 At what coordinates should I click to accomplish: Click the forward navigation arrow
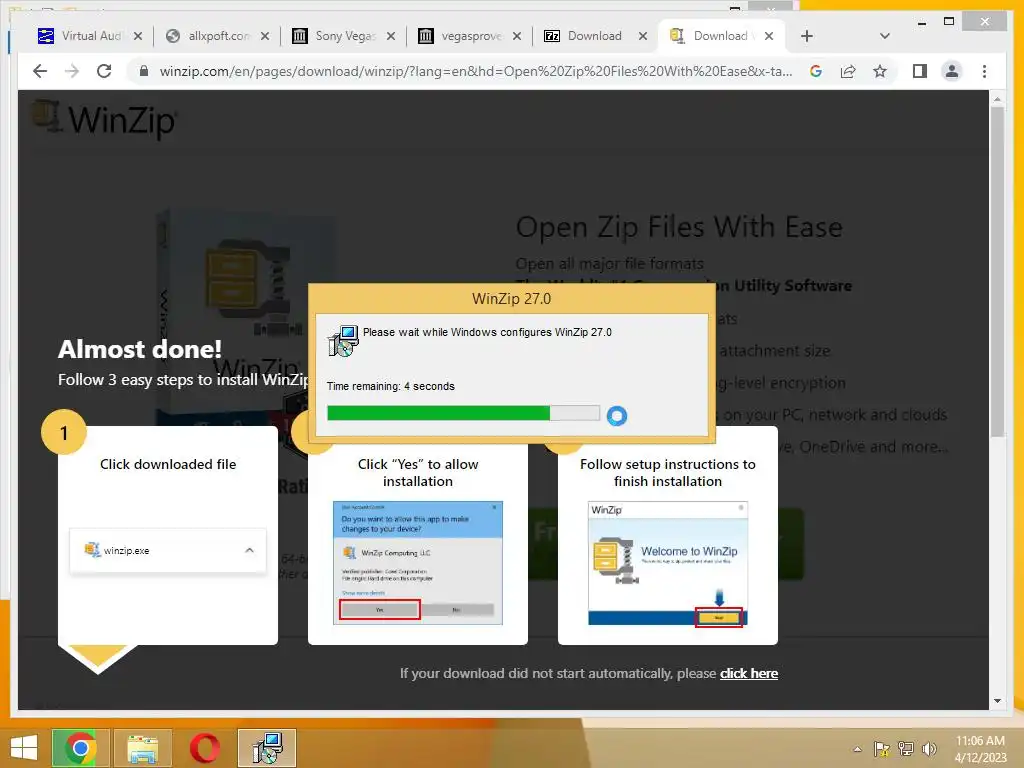[72, 71]
